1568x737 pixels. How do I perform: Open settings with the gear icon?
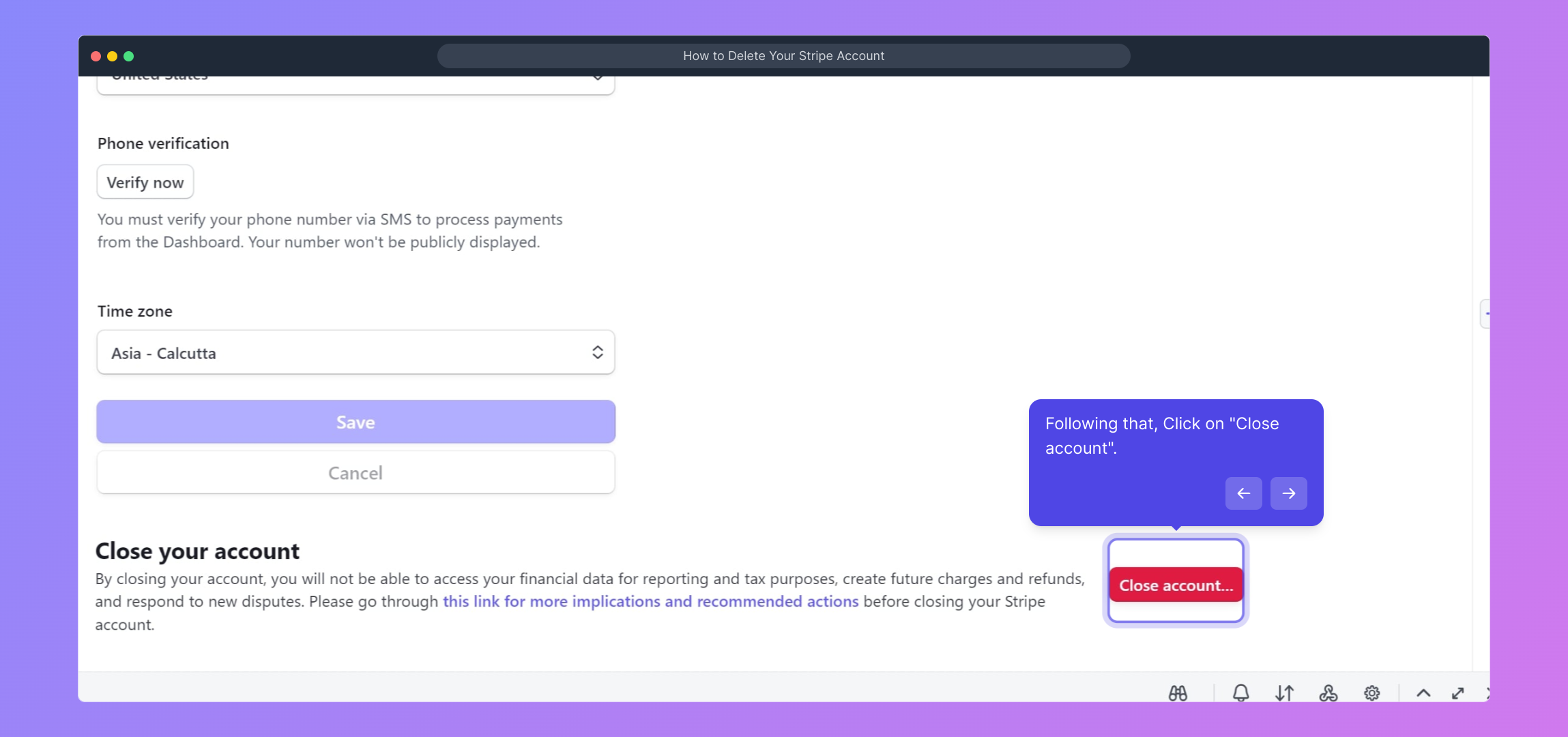(1371, 693)
